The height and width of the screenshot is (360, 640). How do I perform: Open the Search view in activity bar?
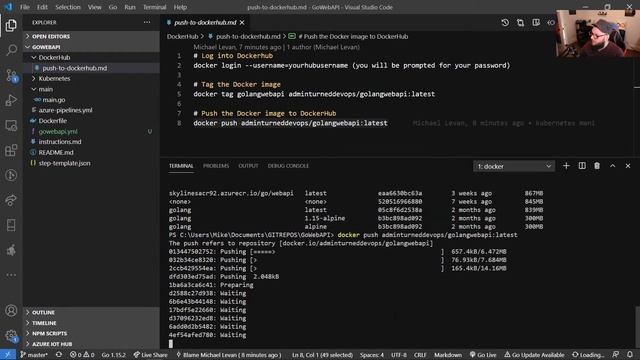point(11,50)
